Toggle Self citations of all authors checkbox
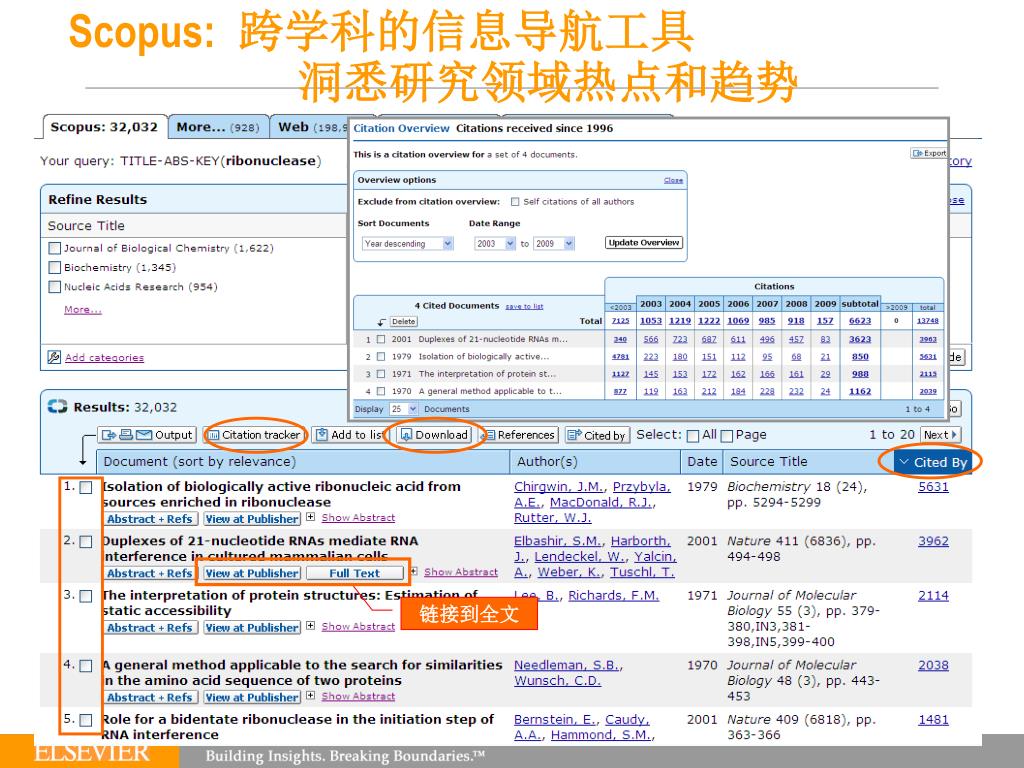 [515, 202]
